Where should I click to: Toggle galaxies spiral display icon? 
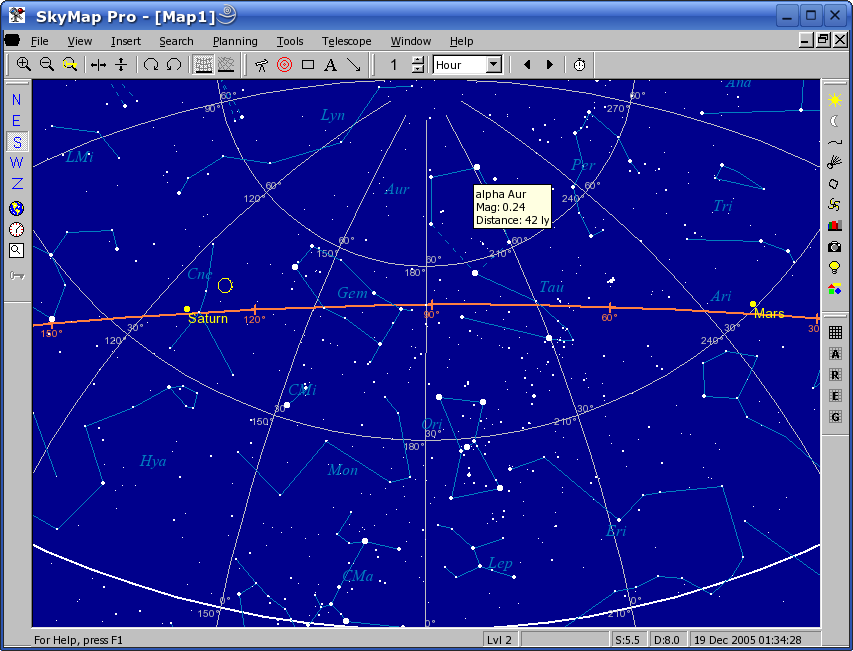(835, 204)
